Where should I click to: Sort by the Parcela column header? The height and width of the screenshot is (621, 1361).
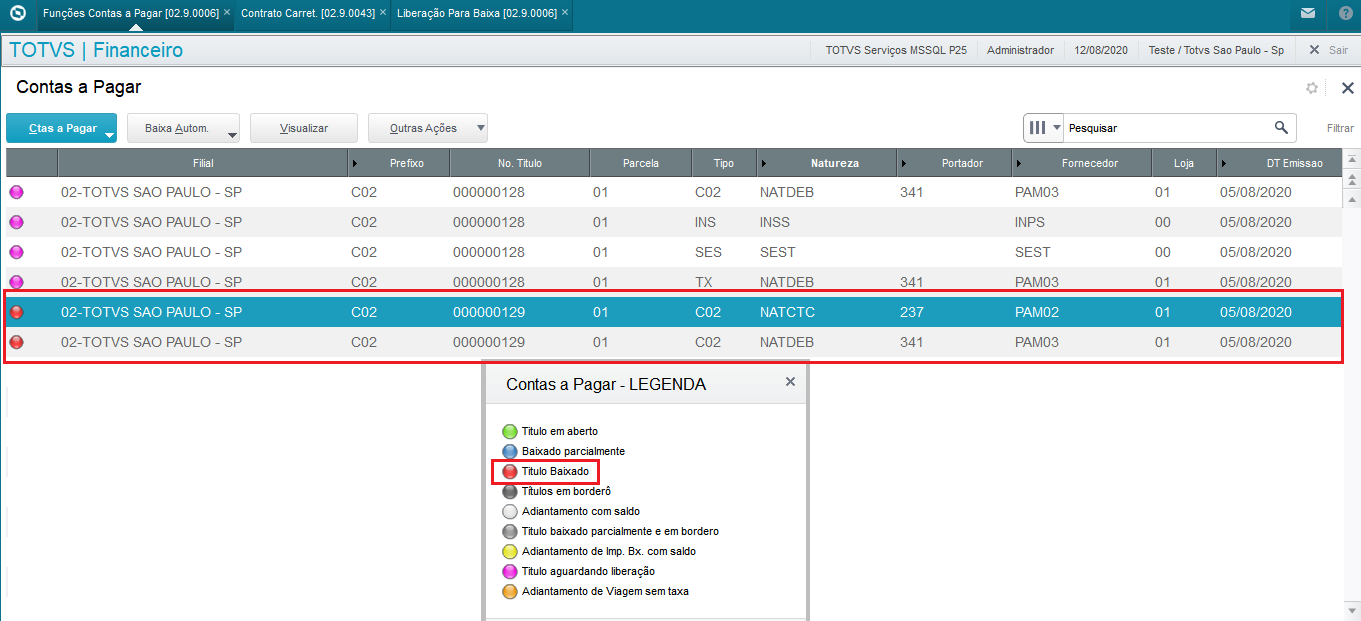(640, 163)
